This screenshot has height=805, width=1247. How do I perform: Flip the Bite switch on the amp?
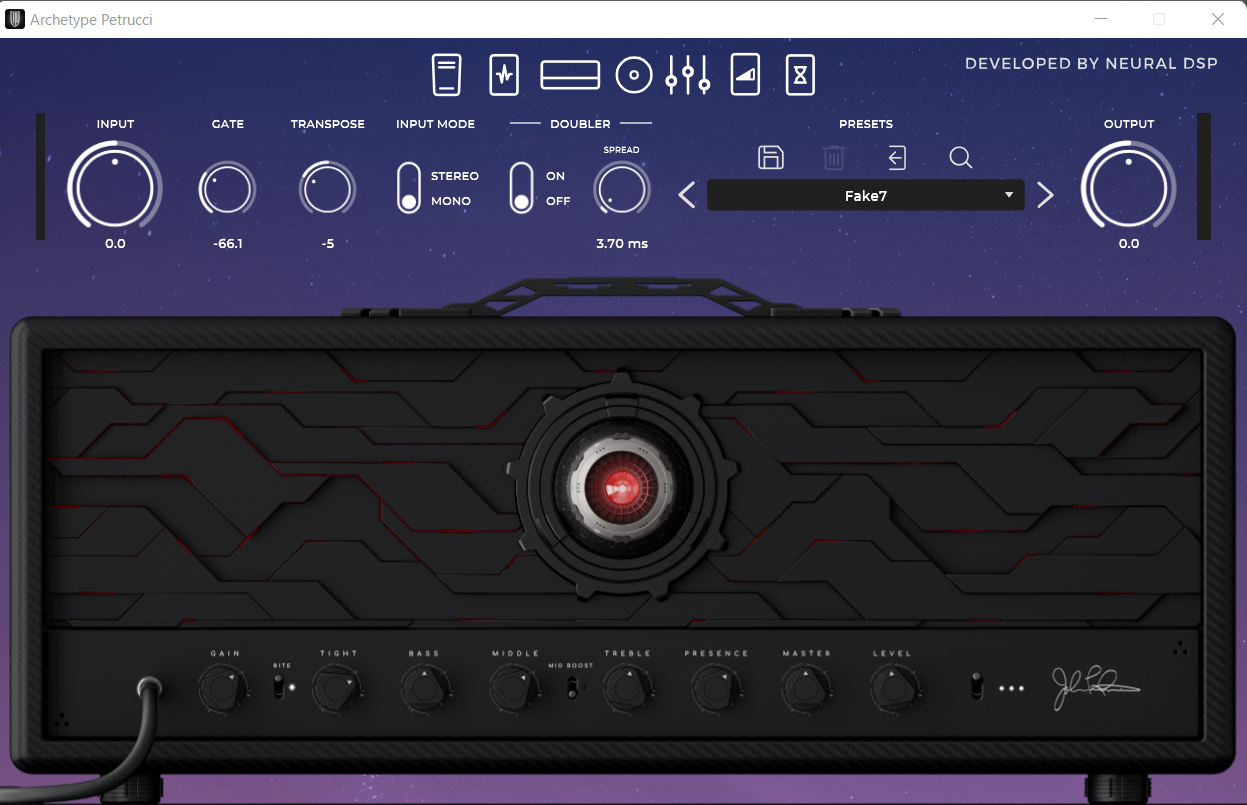pyautogui.click(x=281, y=688)
